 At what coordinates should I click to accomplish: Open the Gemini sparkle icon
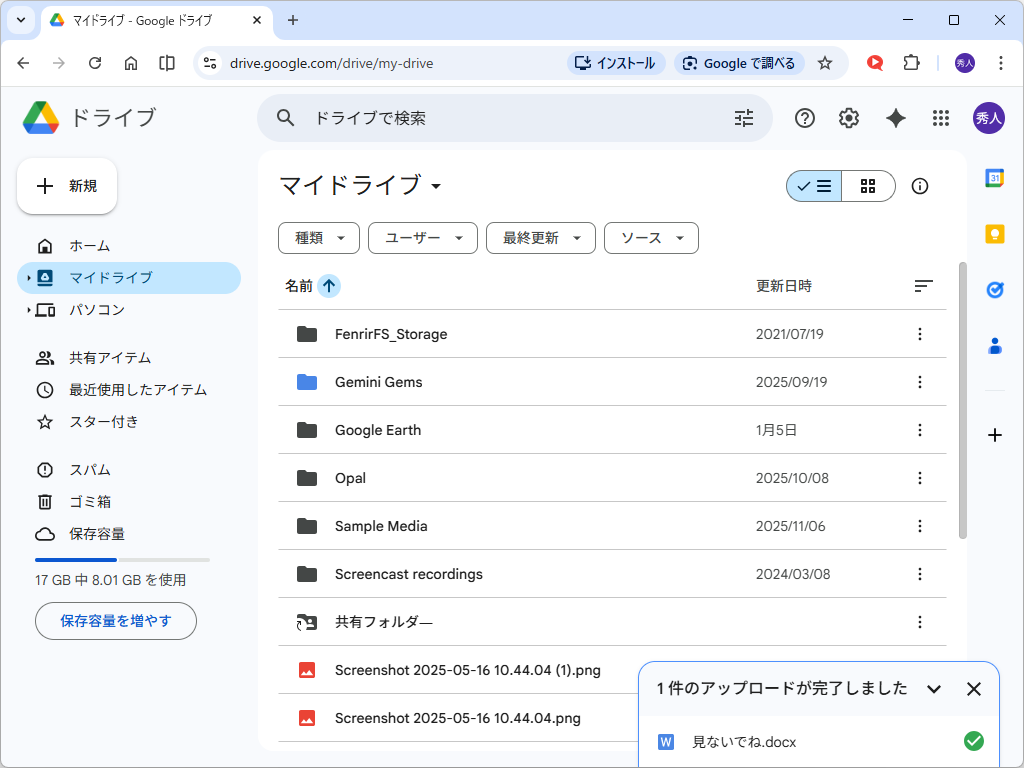[x=894, y=117]
